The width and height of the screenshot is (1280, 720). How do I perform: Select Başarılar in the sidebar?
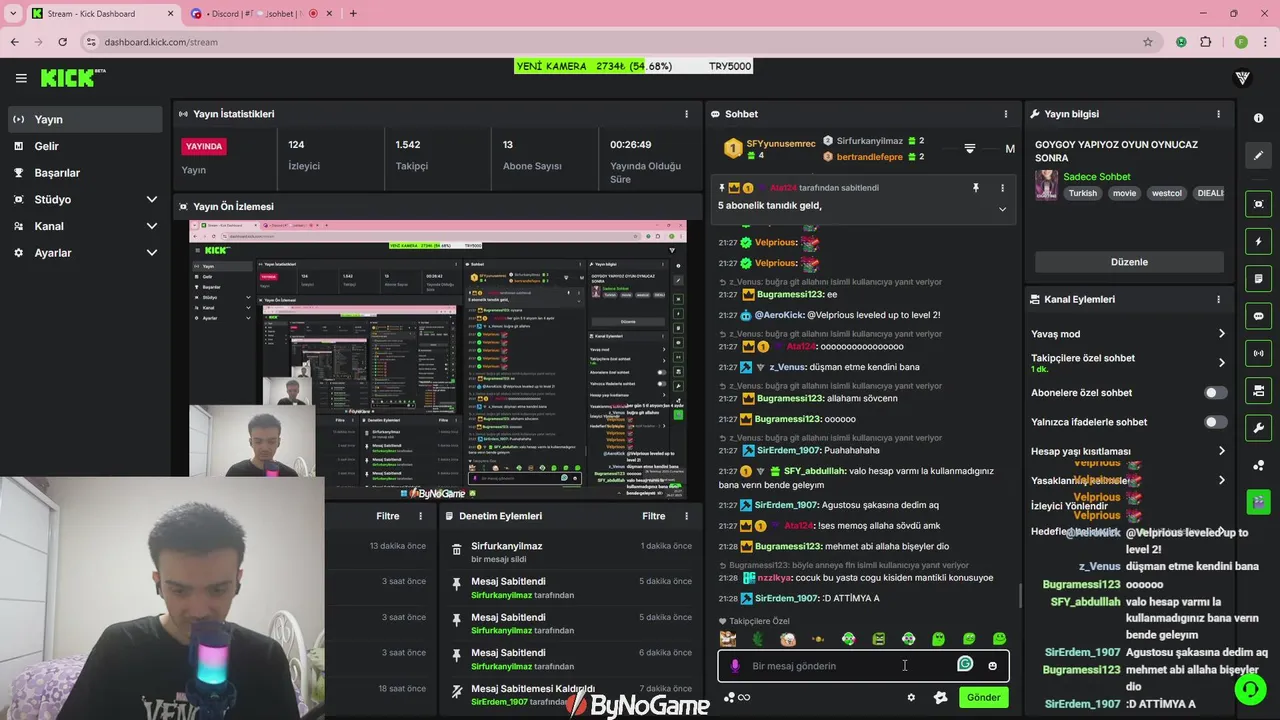click(x=85, y=172)
